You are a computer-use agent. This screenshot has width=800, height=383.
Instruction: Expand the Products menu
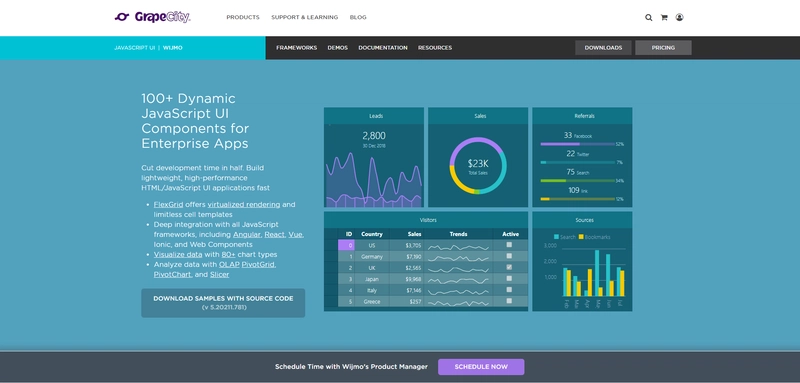click(243, 17)
